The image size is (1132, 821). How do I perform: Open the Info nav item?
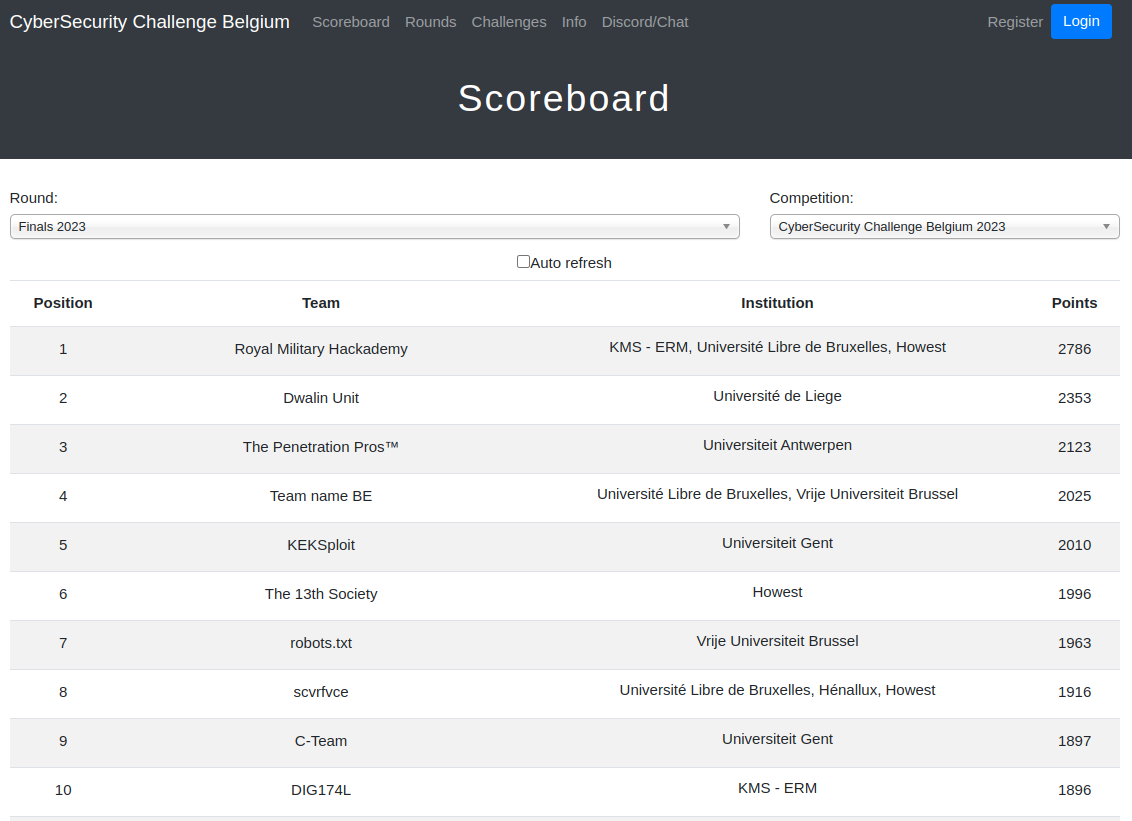[x=574, y=22]
